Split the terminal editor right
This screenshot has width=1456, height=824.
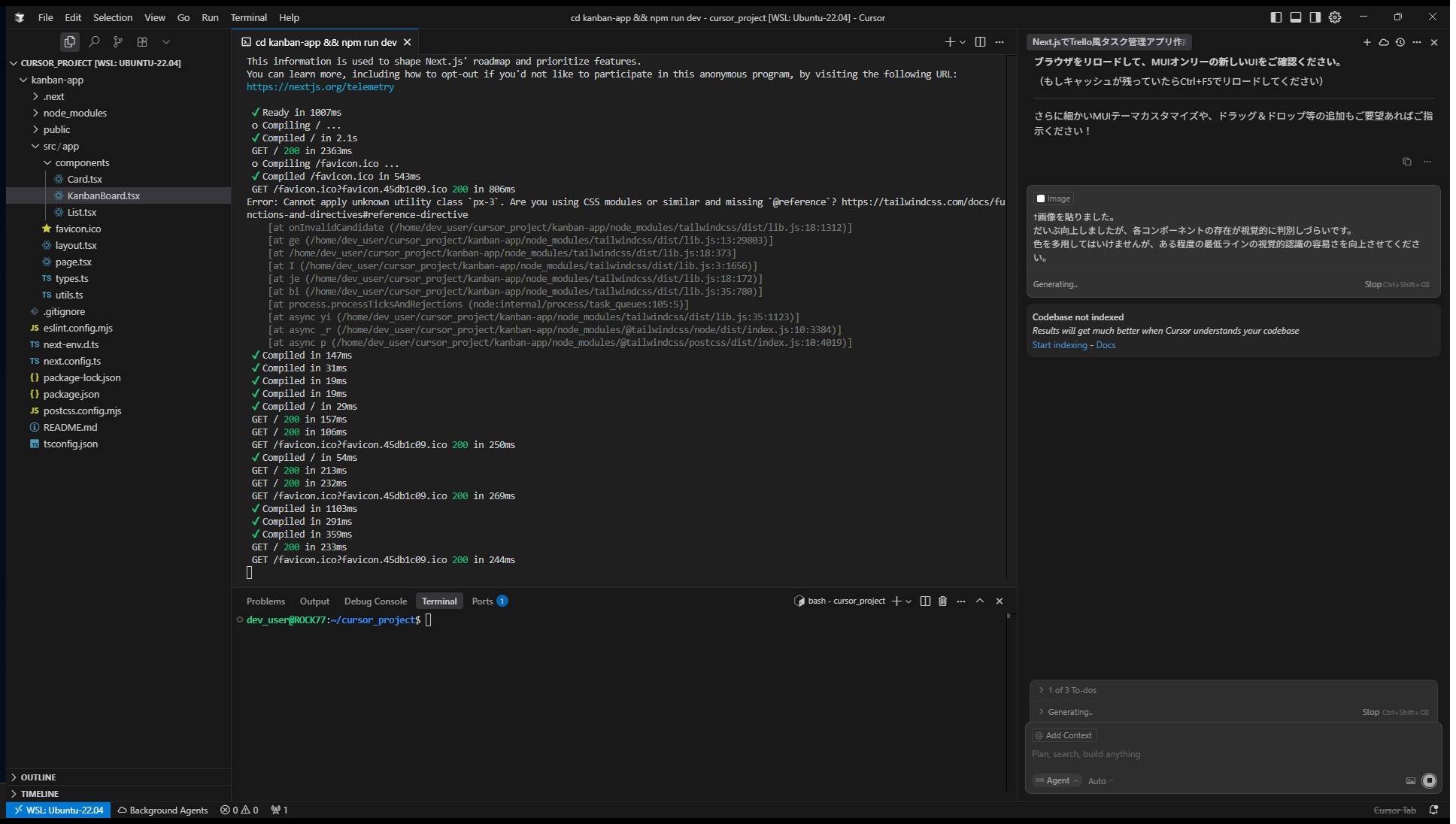tap(980, 42)
